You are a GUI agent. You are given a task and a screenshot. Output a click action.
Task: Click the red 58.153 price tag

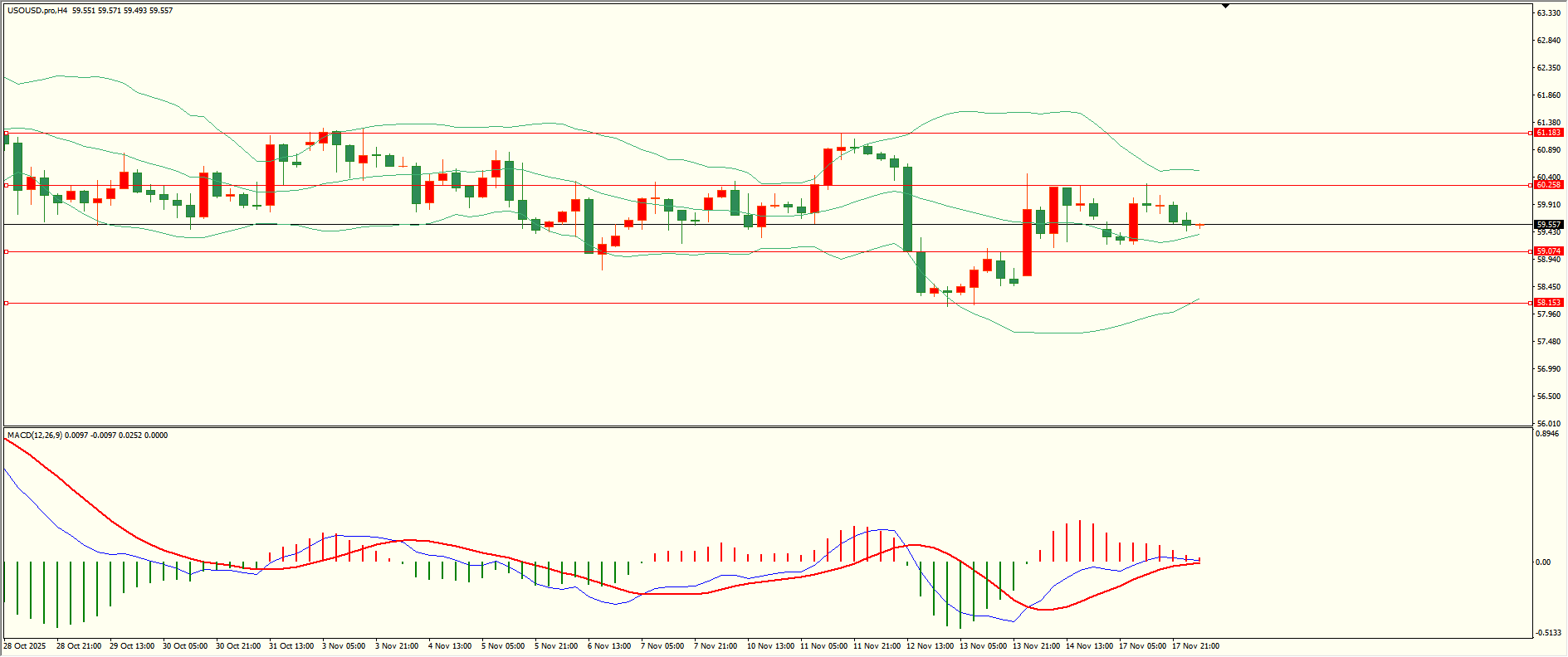(x=1548, y=303)
